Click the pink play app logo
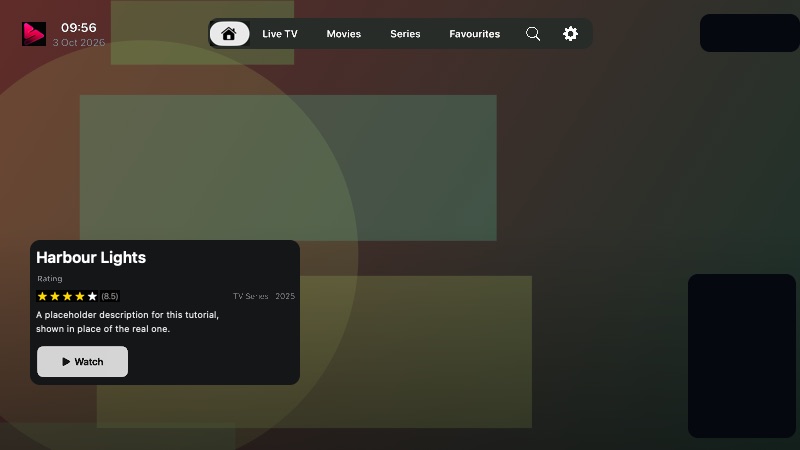The image size is (800, 450). click(x=34, y=34)
